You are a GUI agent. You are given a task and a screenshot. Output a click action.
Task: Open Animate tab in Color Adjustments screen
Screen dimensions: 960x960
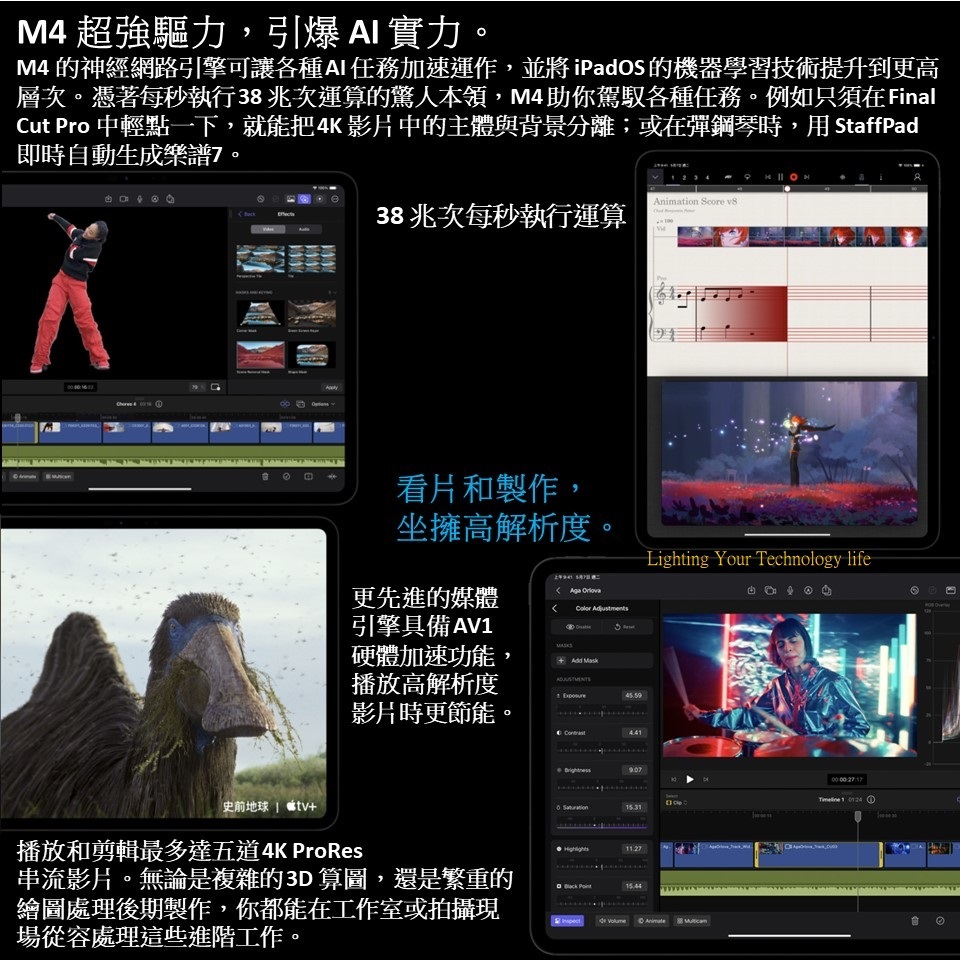(x=652, y=921)
